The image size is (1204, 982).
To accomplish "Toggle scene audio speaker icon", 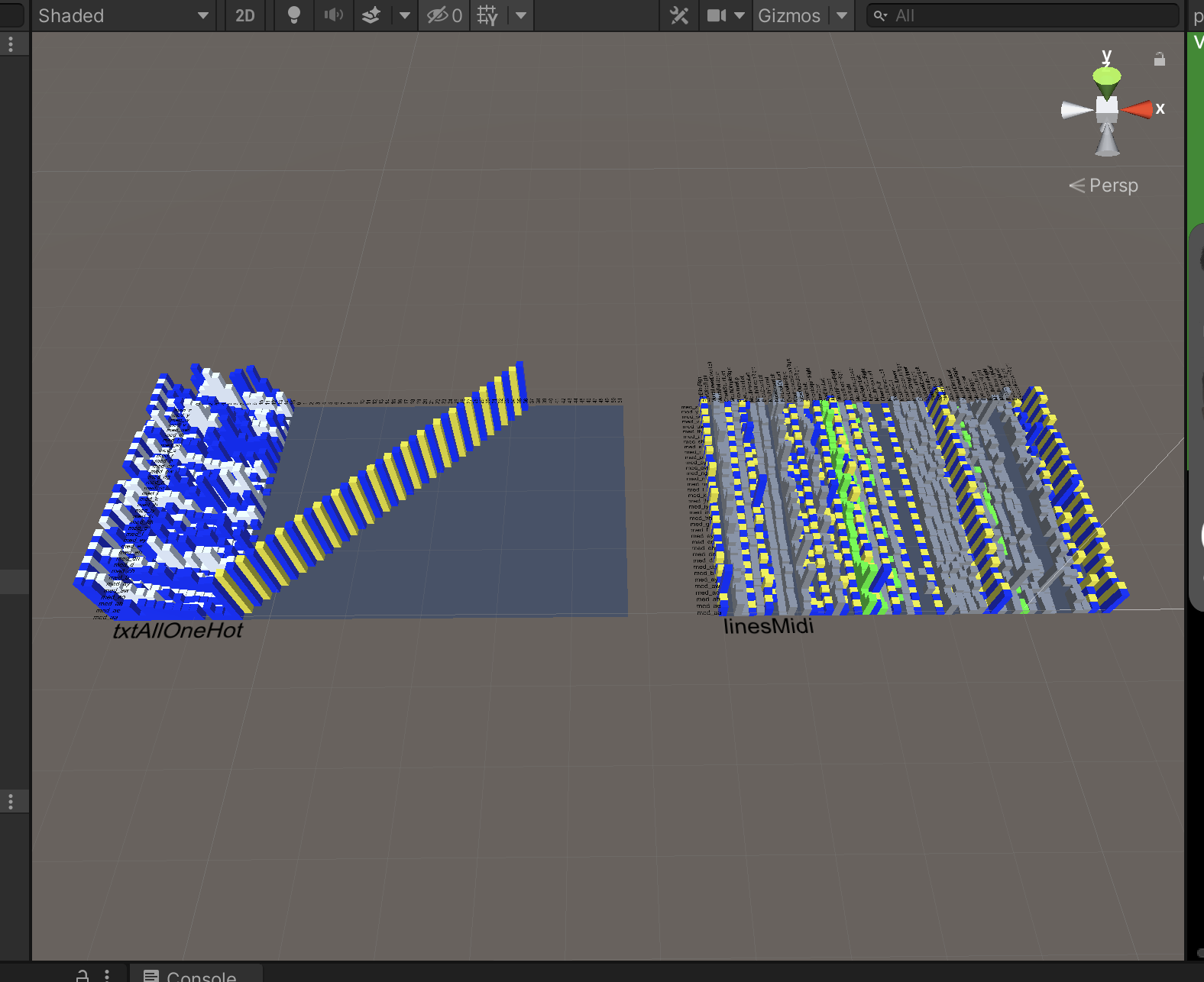I will (333, 16).
